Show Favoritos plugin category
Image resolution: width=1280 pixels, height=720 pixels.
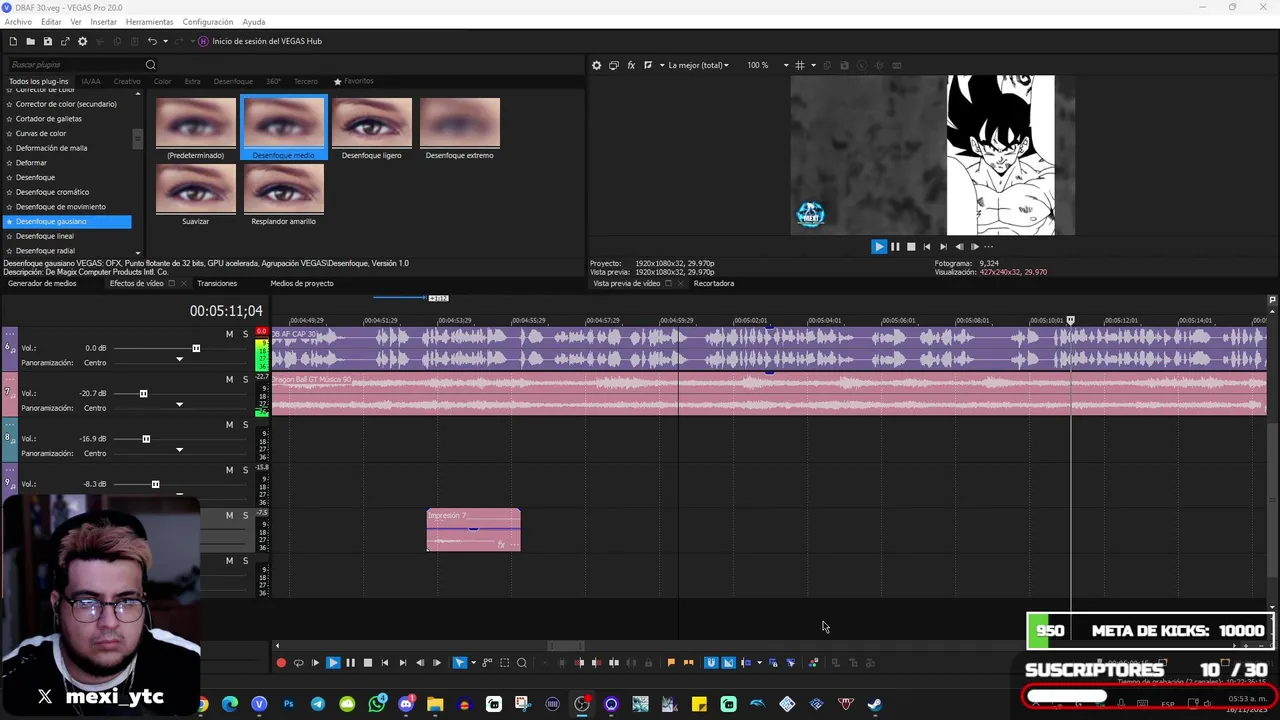354,81
